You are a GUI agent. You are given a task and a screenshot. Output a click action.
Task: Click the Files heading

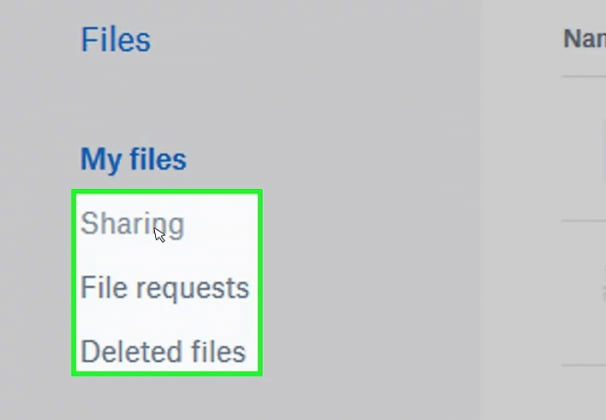tap(115, 40)
